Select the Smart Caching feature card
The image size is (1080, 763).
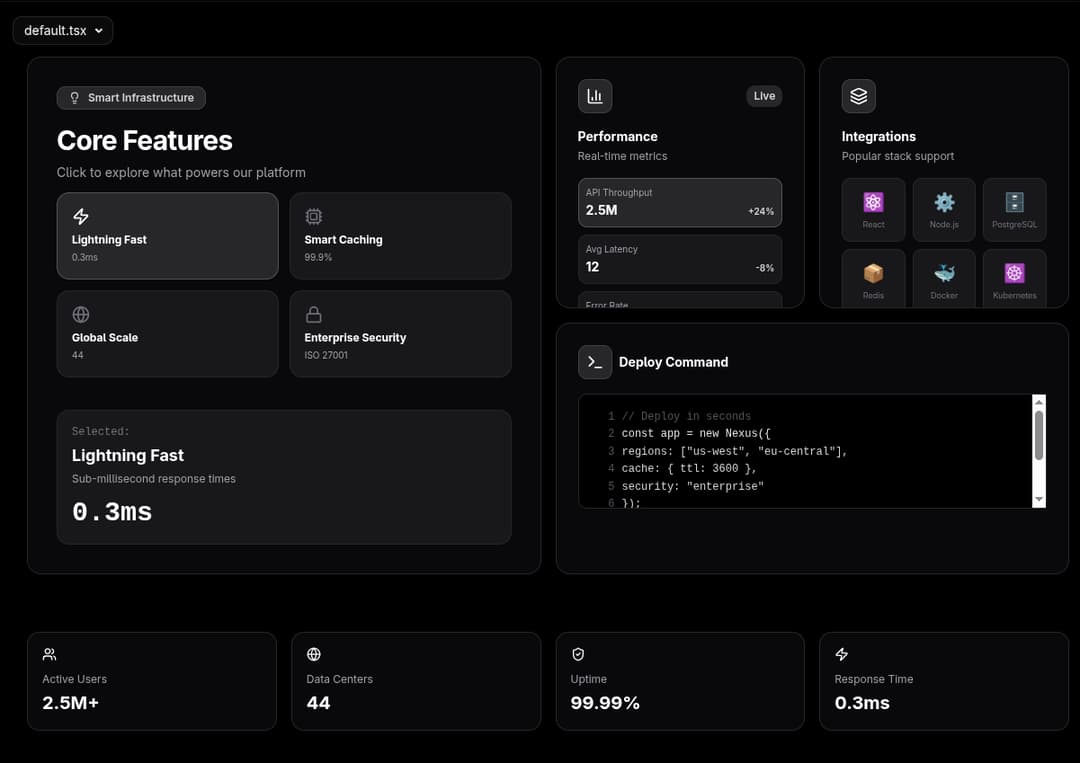400,236
